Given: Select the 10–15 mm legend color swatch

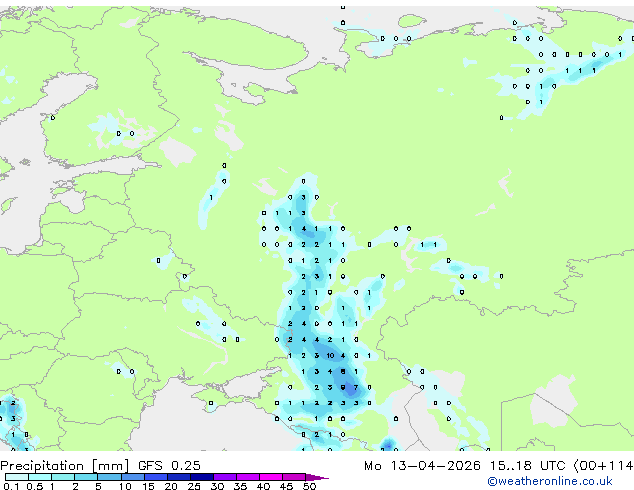Looking at the screenshot, I should click(132, 477).
